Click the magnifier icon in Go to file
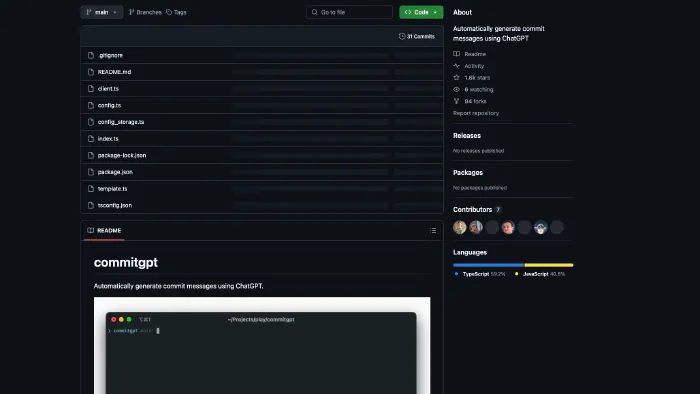The width and height of the screenshot is (700, 394). 315,12
